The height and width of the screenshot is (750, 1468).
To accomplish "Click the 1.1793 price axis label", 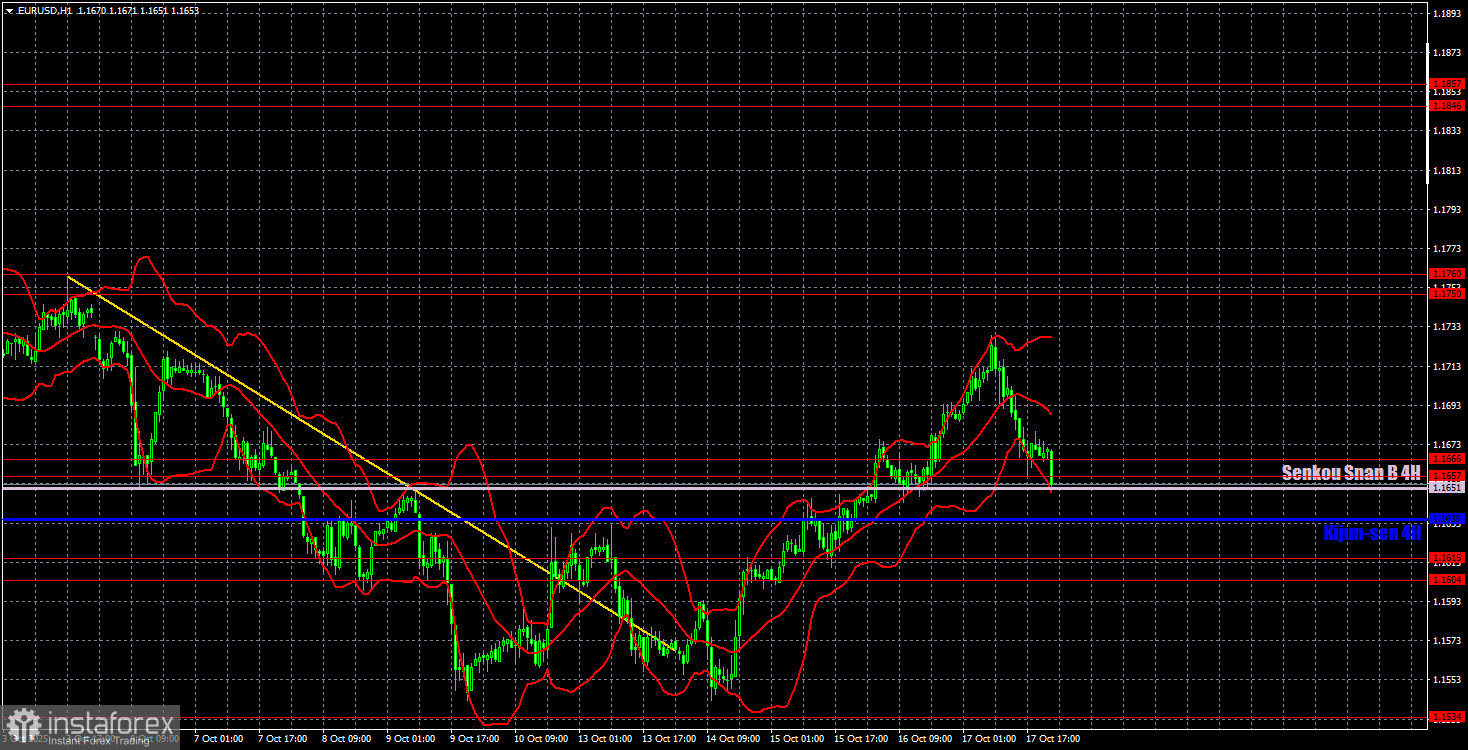I will (x=1447, y=209).
